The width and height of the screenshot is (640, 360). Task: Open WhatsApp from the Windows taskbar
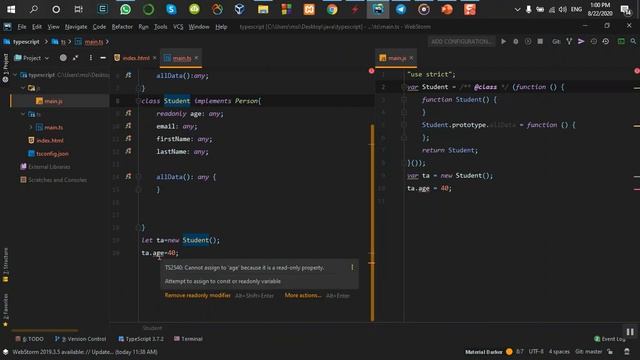click(126, 9)
